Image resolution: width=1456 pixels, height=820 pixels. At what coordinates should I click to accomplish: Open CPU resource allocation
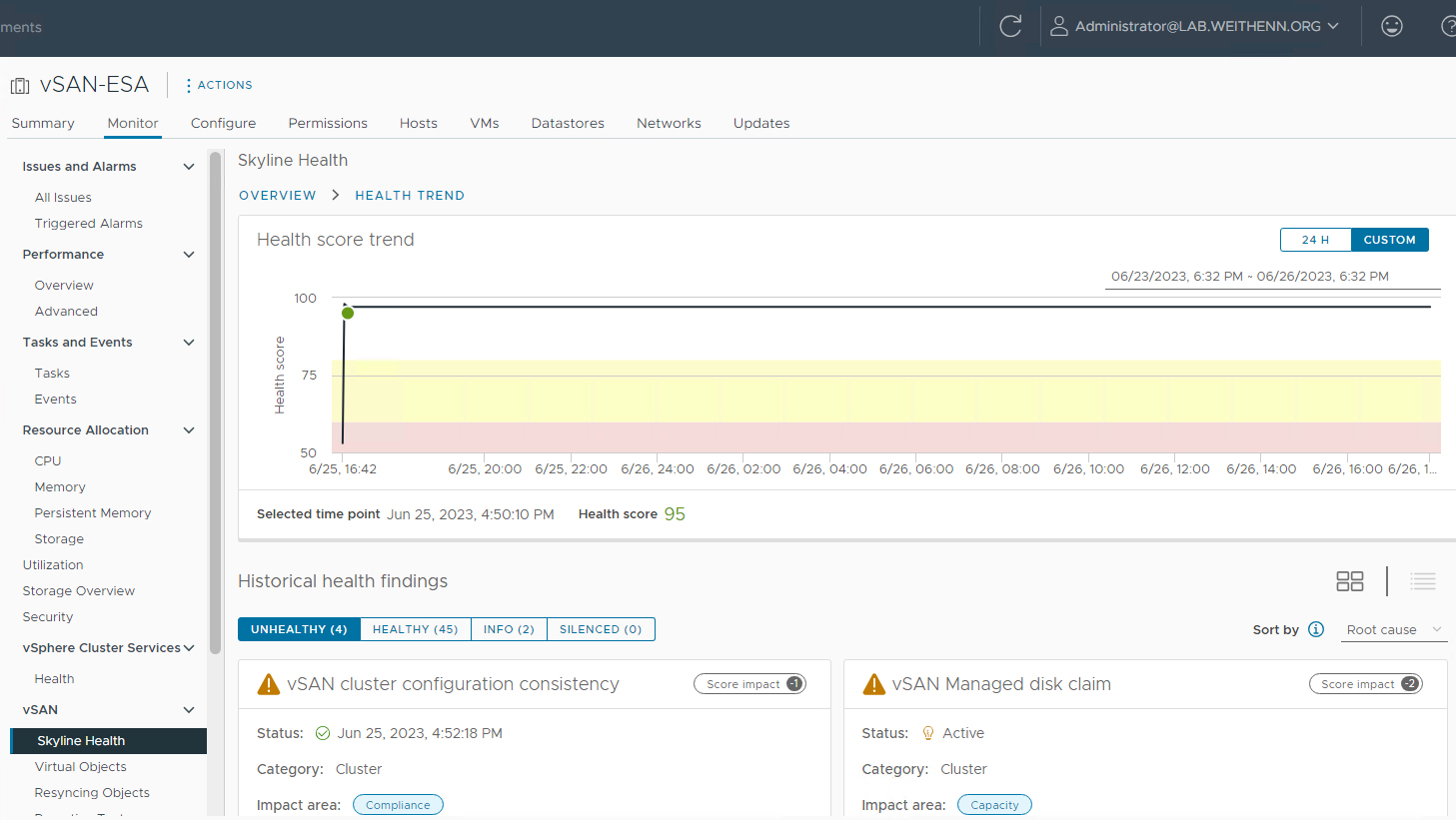(48, 461)
